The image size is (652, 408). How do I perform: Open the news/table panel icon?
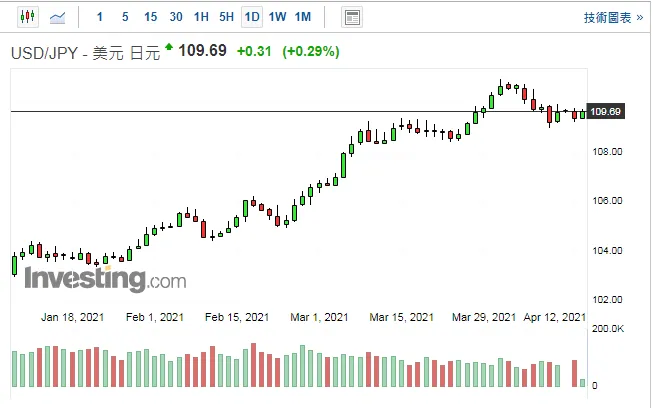(x=352, y=17)
